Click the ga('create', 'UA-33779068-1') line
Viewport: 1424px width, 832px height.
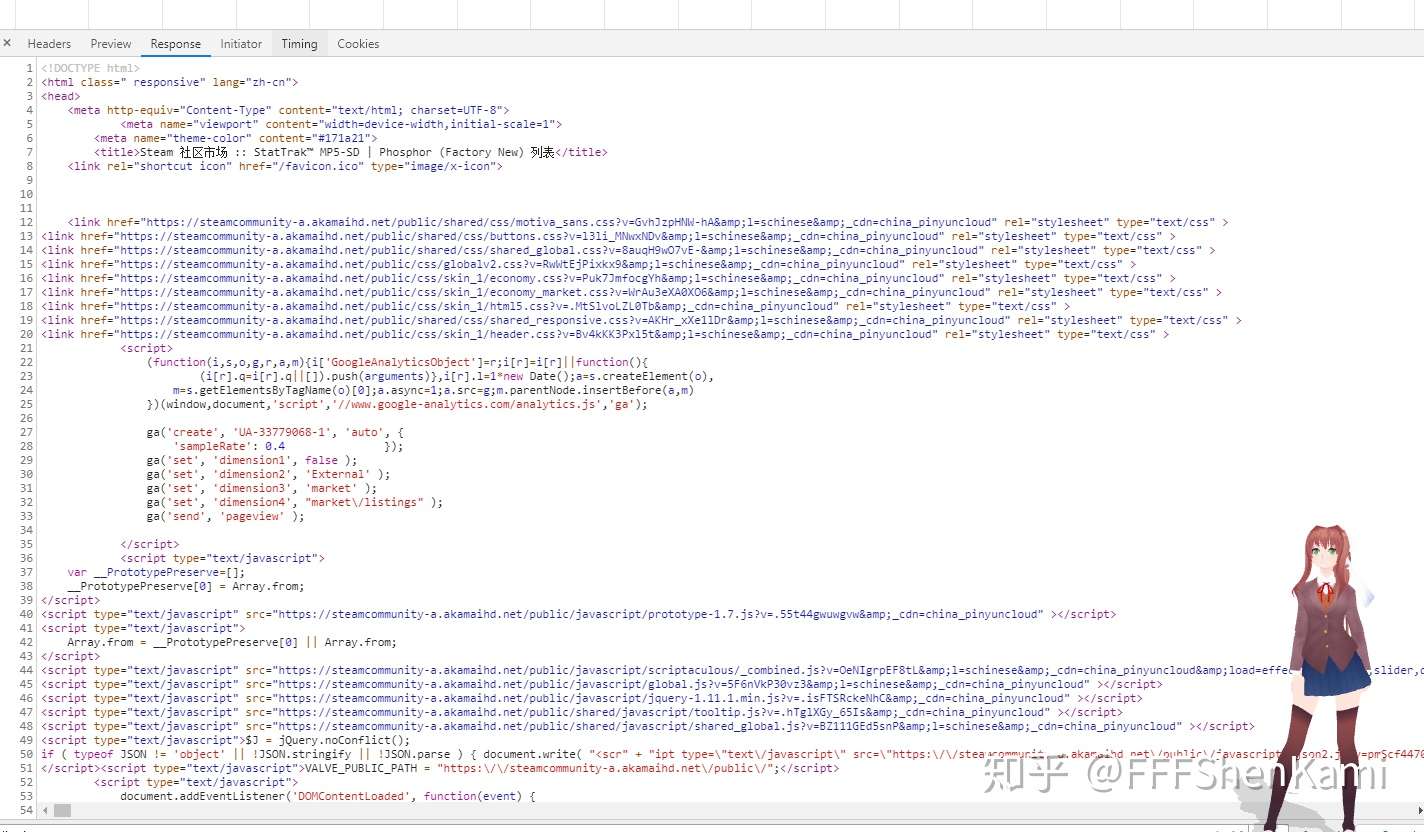point(275,432)
